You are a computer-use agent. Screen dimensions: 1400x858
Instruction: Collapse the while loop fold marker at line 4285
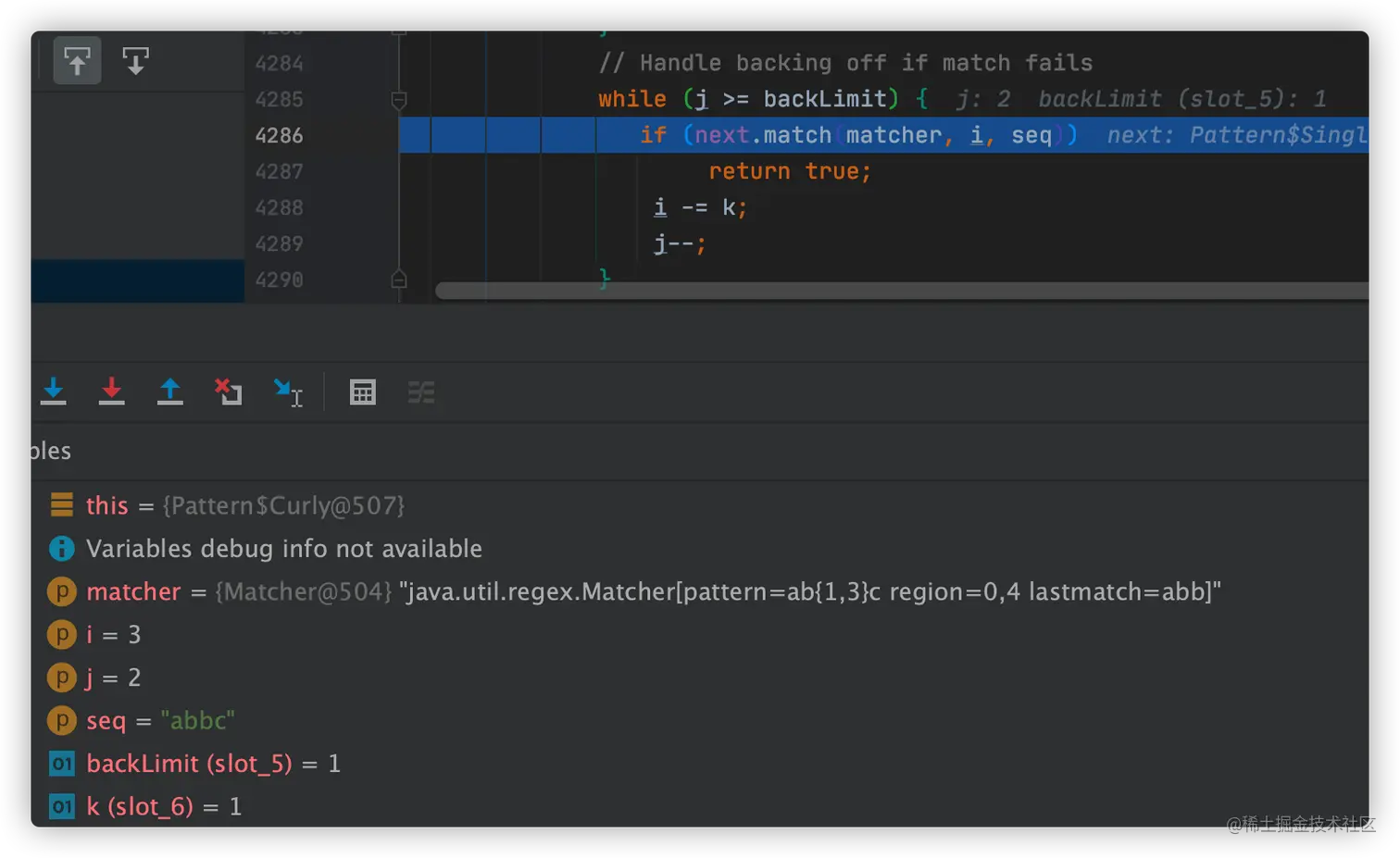(399, 100)
